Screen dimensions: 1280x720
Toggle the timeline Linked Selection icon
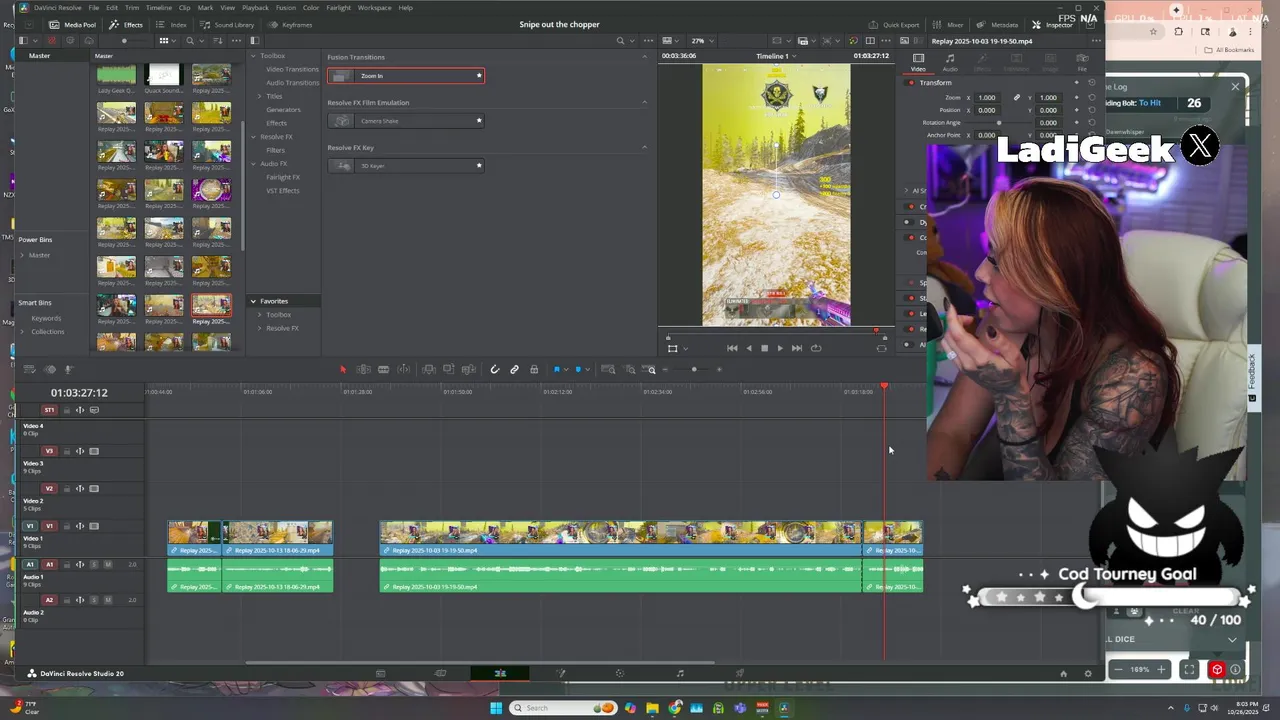tap(514, 370)
